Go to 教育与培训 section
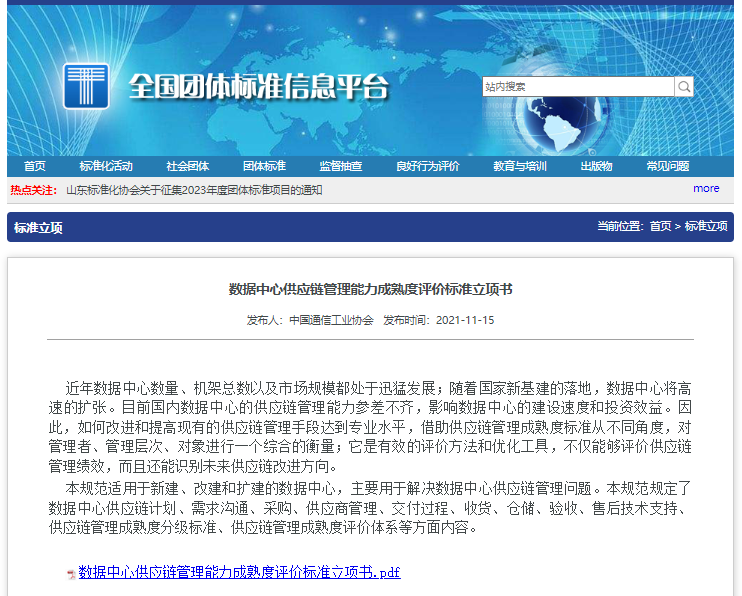The height and width of the screenshot is (596, 742). [x=520, y=166]
